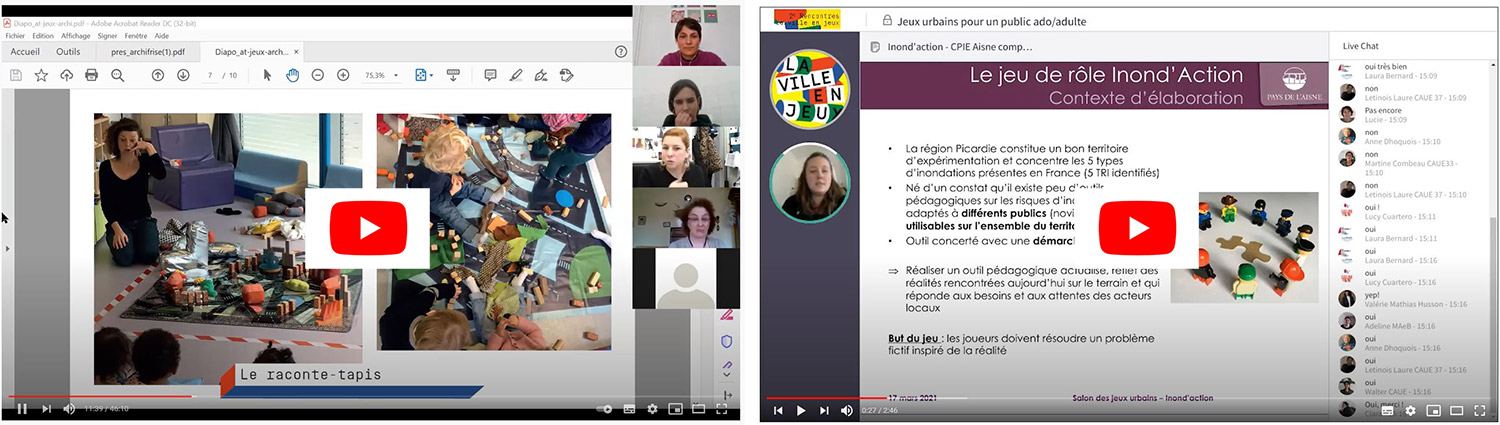1500x425 pixels.
Task: Click the Sign fountain pen icon
Action: (541, 75)
